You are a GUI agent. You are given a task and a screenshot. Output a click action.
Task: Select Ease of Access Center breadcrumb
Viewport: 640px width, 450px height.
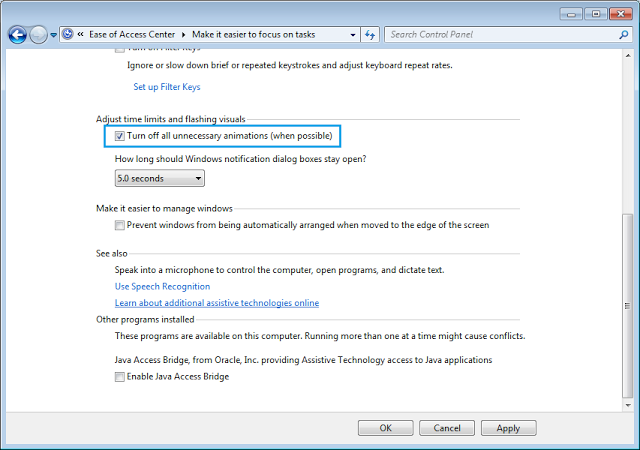click(132, 34)
